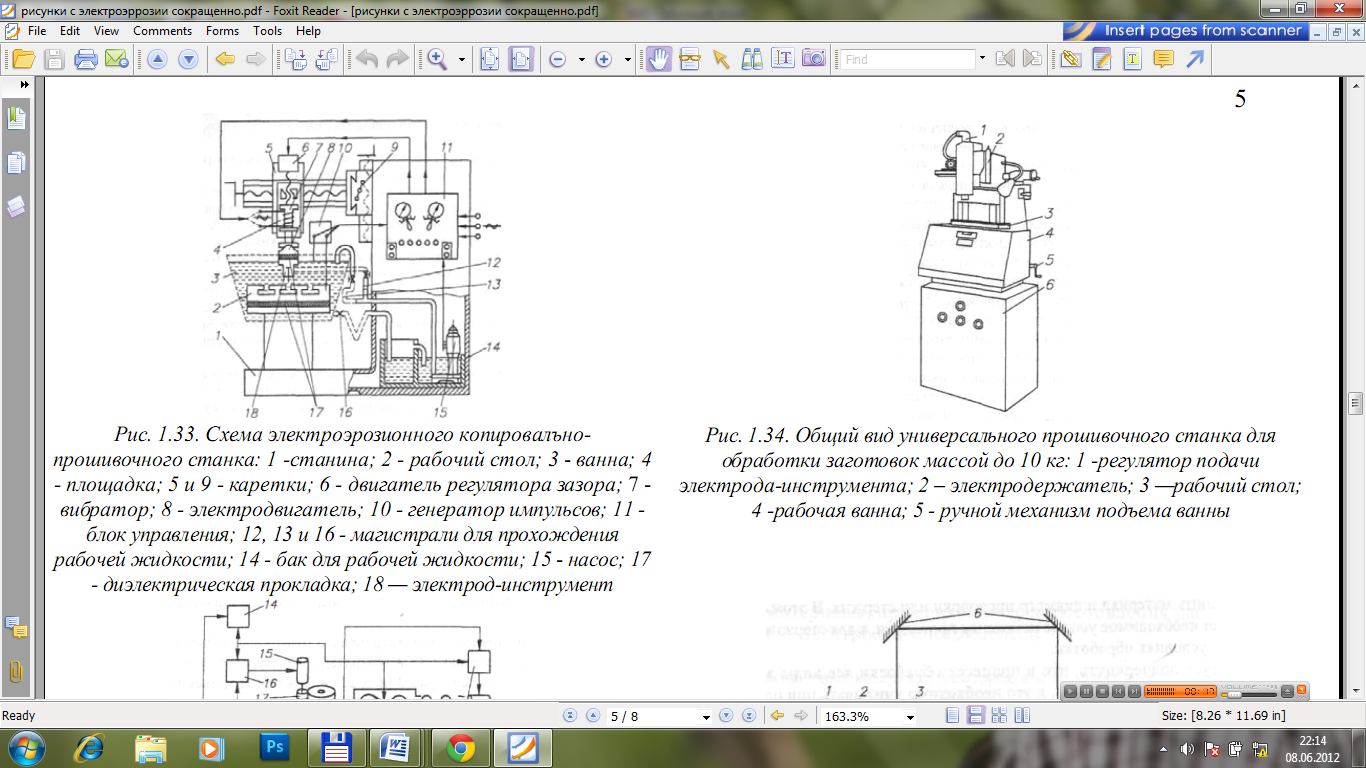Select the Arrow selection tool
The image size is (1366, 768).
coord(720,59)
